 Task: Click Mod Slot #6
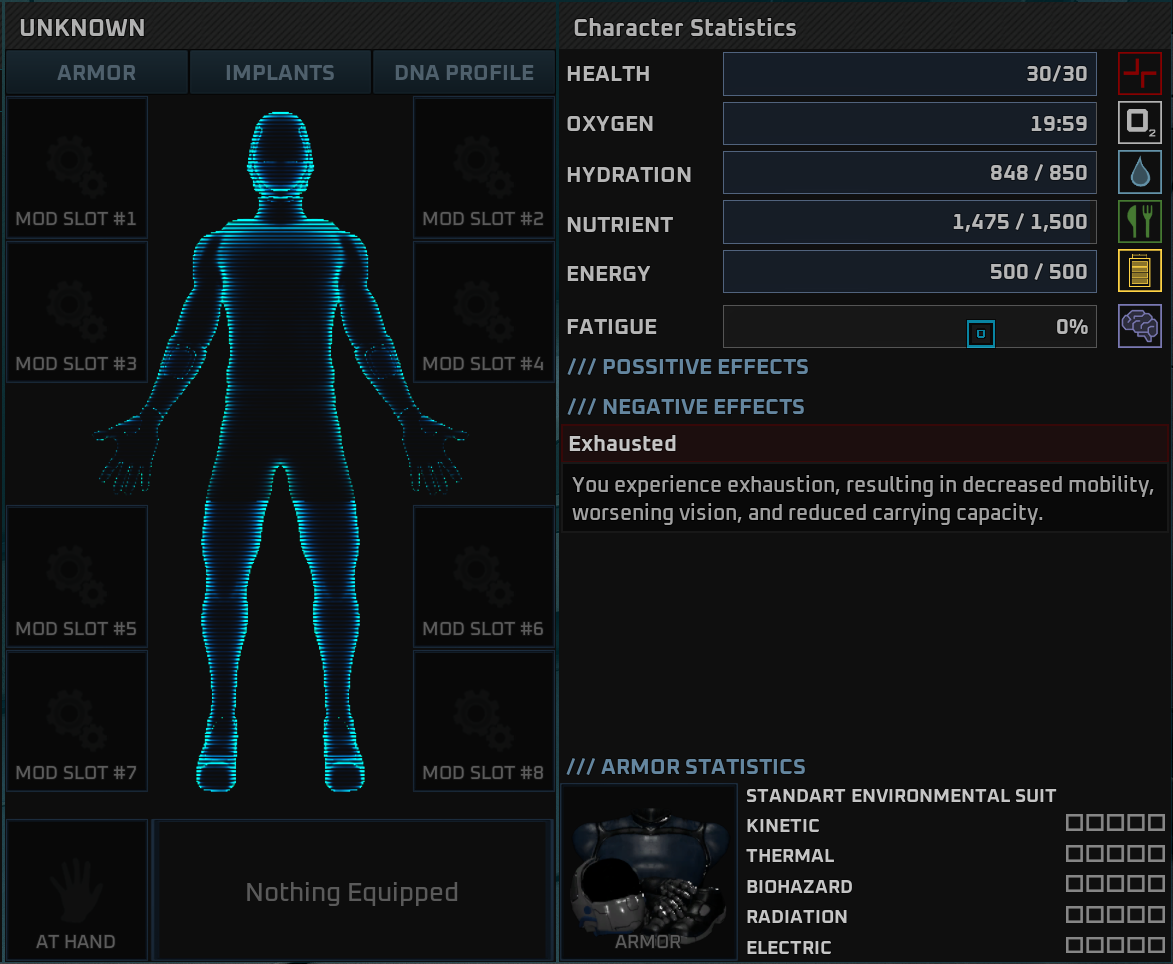coord(483,577)
